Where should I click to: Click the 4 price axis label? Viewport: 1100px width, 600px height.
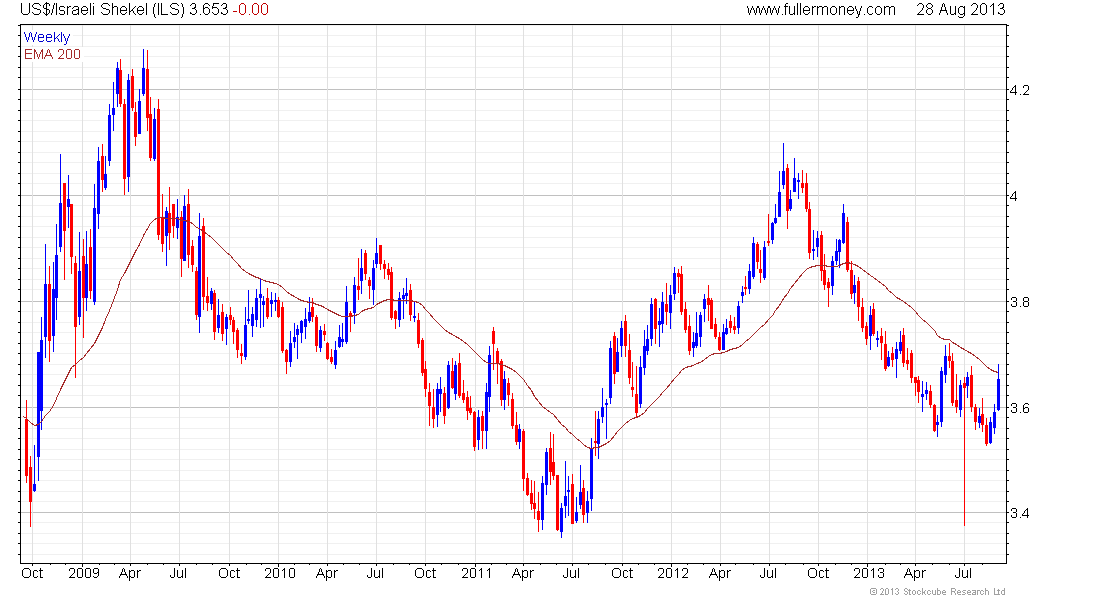[x=1013, y=196]
